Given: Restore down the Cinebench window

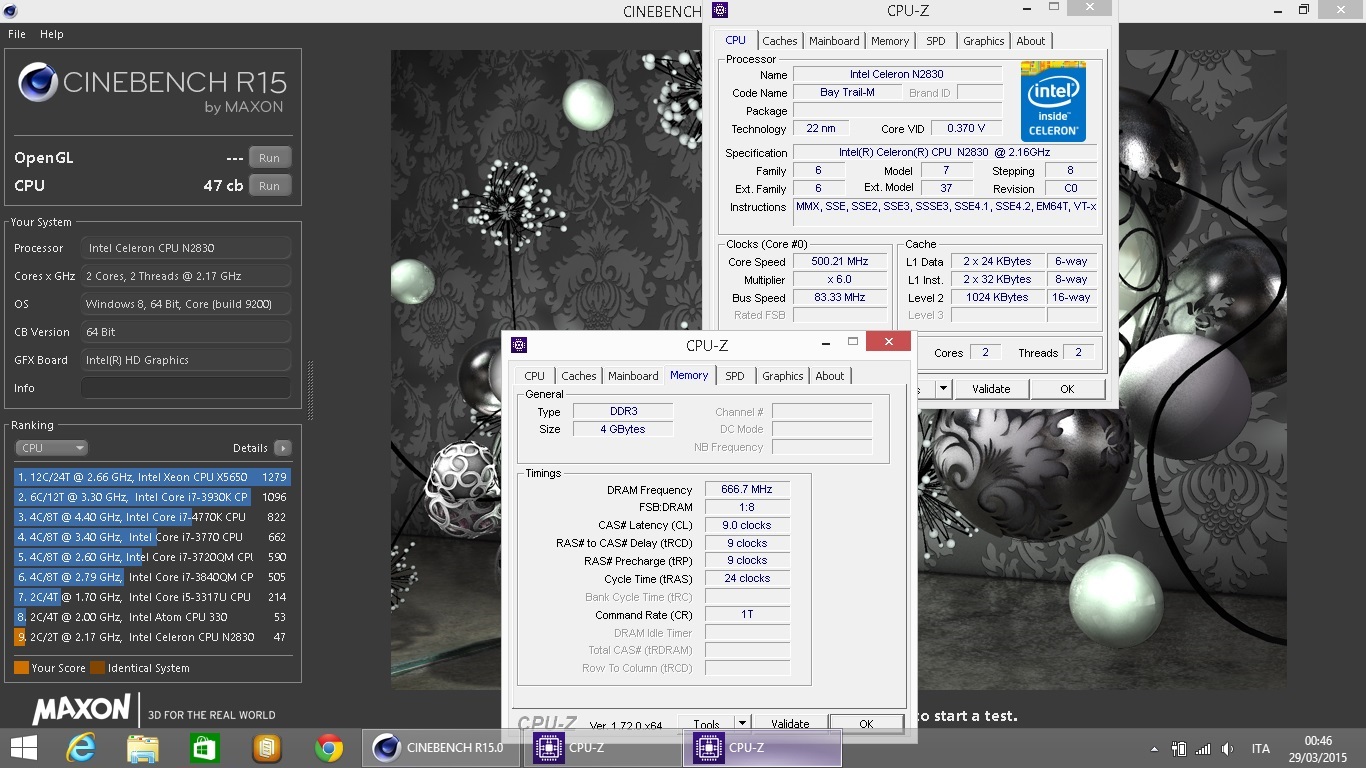Looking at the screenshot, I should (x=1303, y=10).
